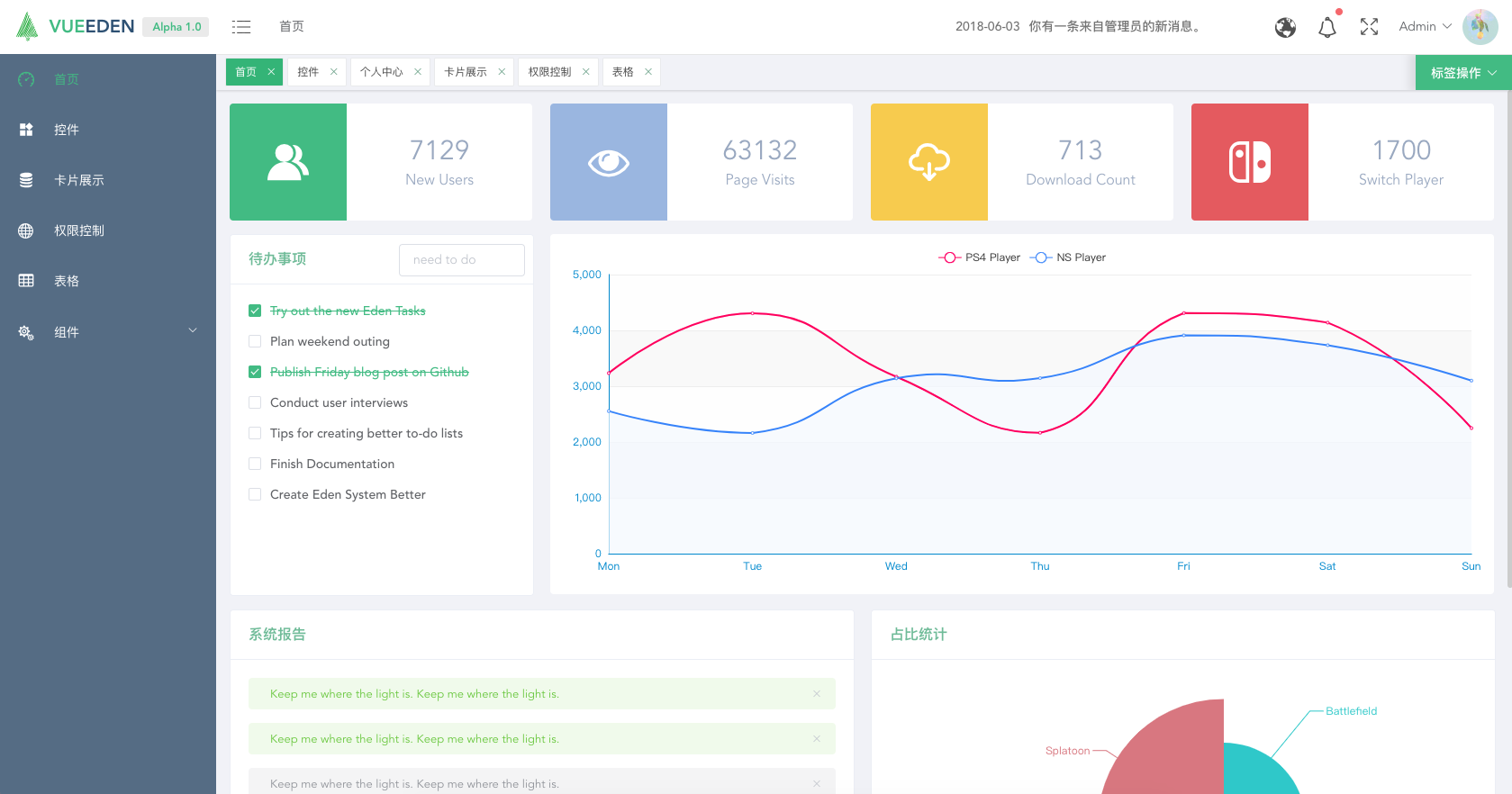Click the dashboard gauge icon beside 首页
Image resolution: width=1512 pixels, height=794 pixels.
point(26,79)
